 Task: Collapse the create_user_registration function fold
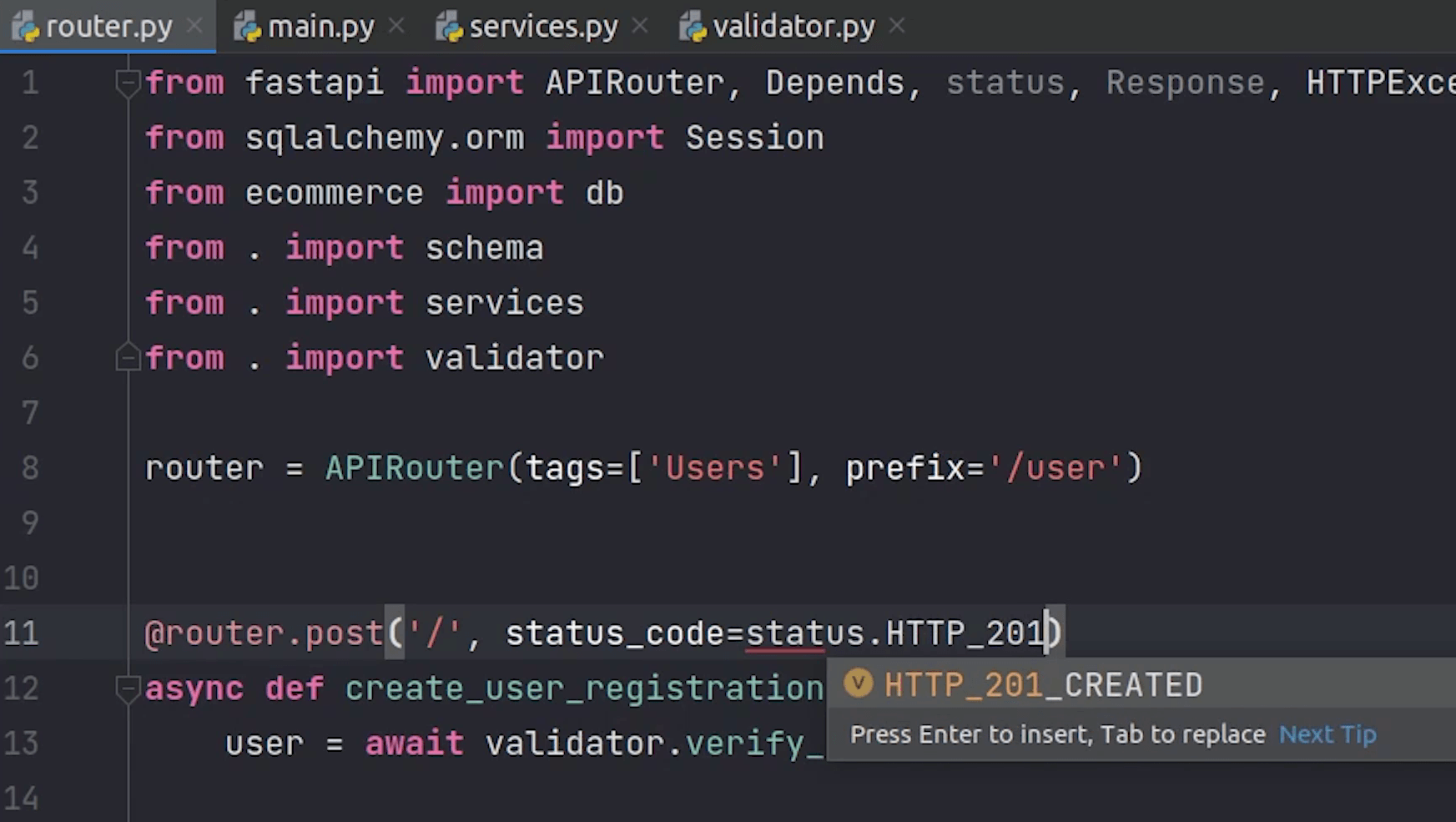(128, 688)
